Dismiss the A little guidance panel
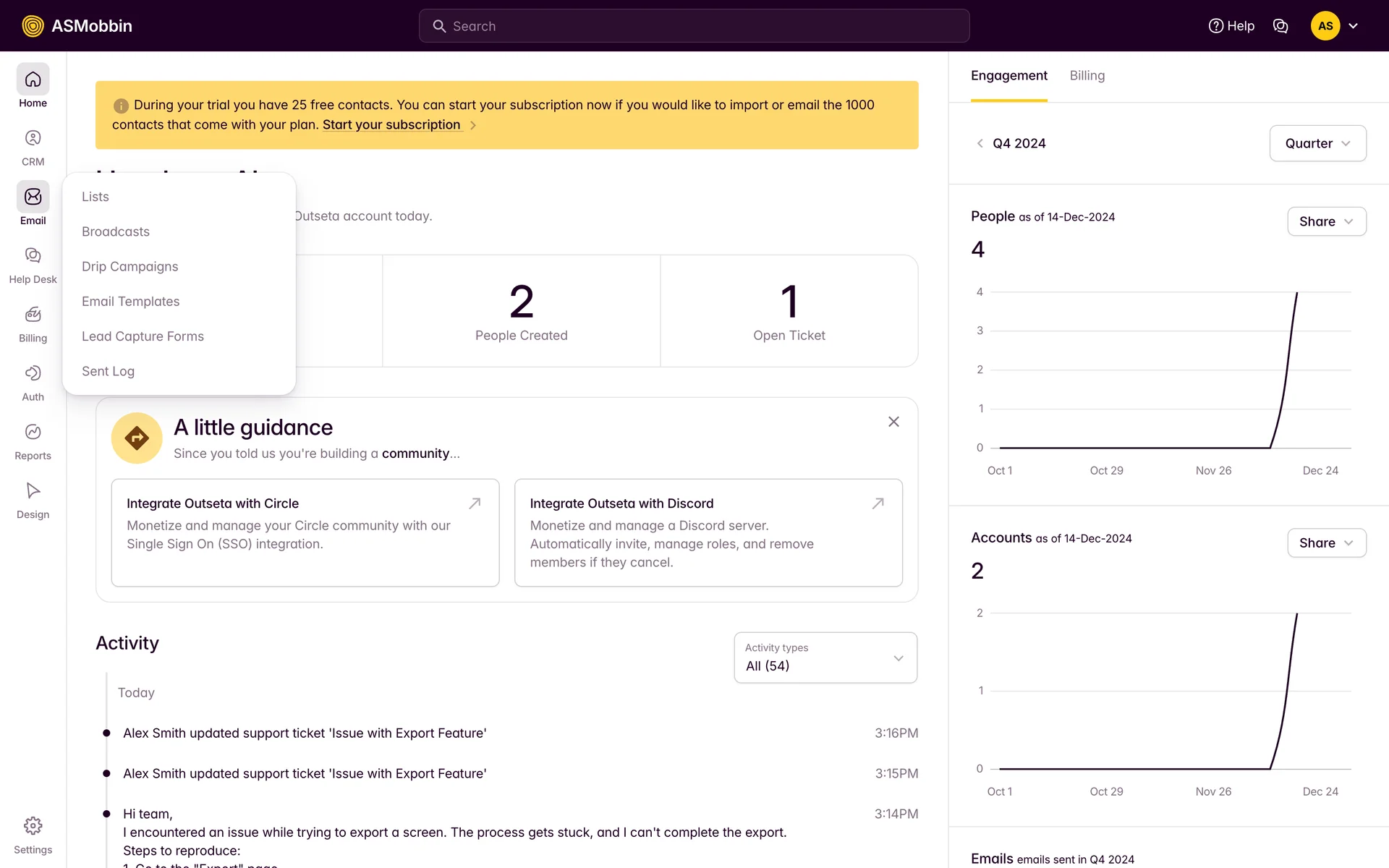The width and height of the screenshot is (1389, 868). pyautogui.click(x=893, y=422)
